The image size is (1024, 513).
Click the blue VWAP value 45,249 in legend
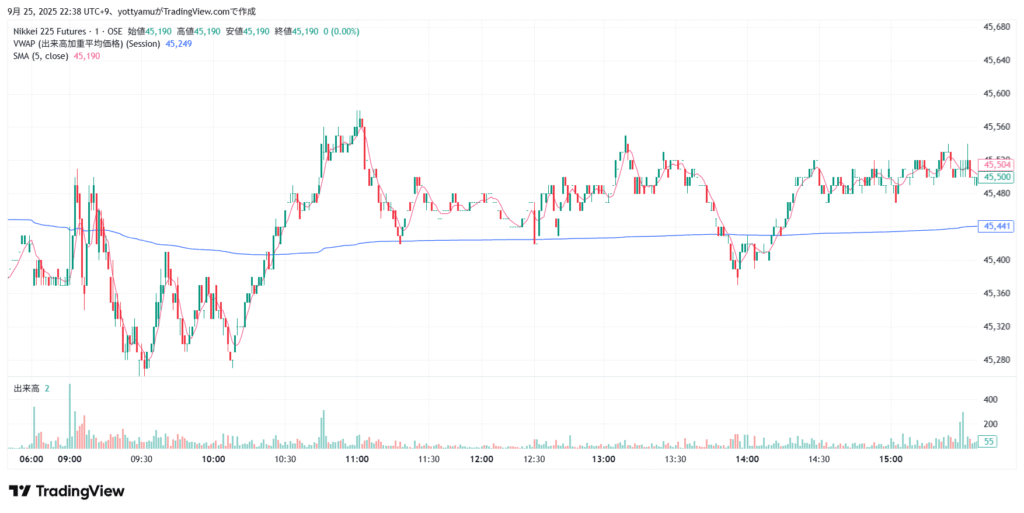[x=179, y=44]
